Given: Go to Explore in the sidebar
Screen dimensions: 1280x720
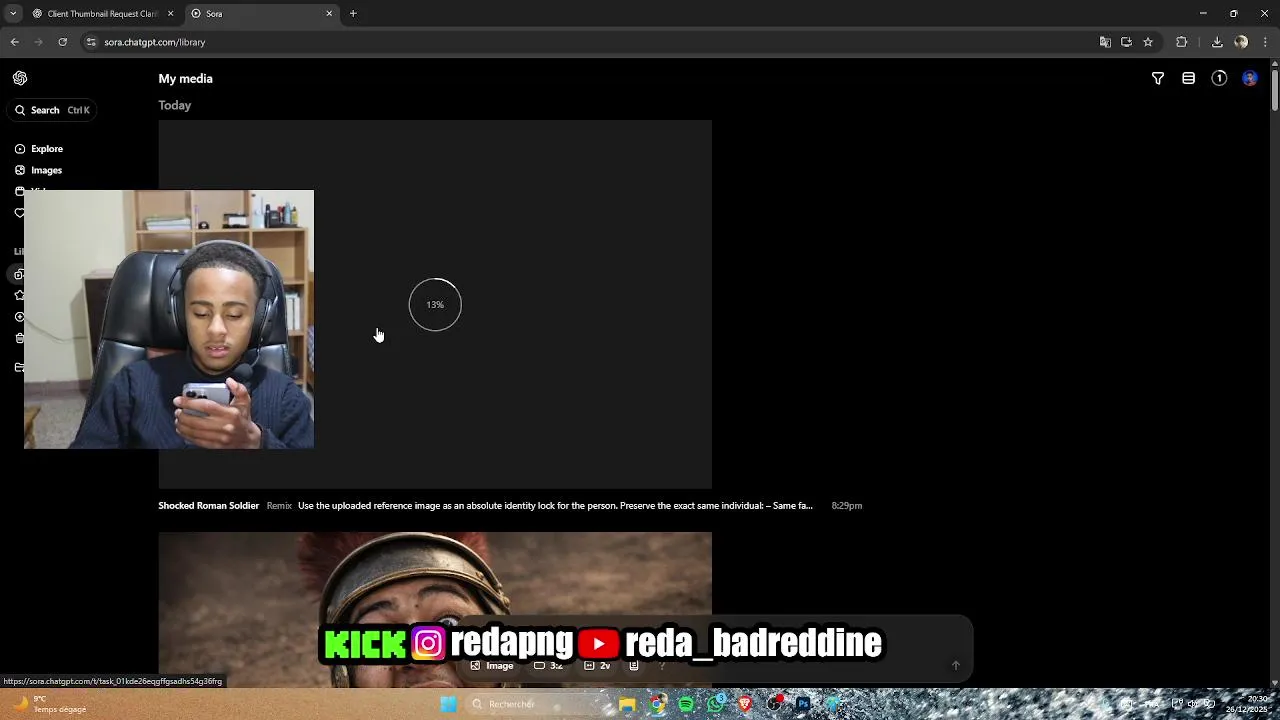Looking at the screenshot, I should click(x=39, y=149).
